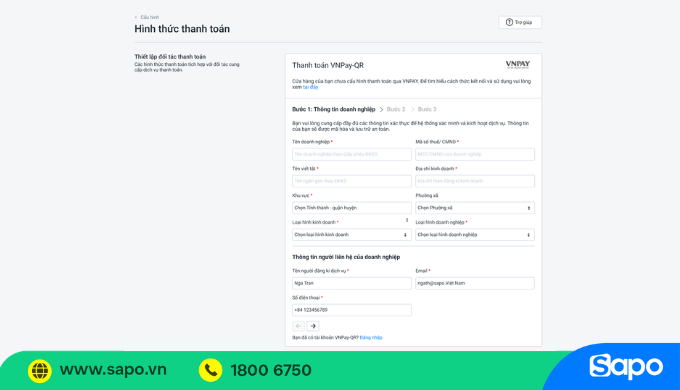
Task: Focus the Tên doanh nghiệp field
Action: coord(352,154)
